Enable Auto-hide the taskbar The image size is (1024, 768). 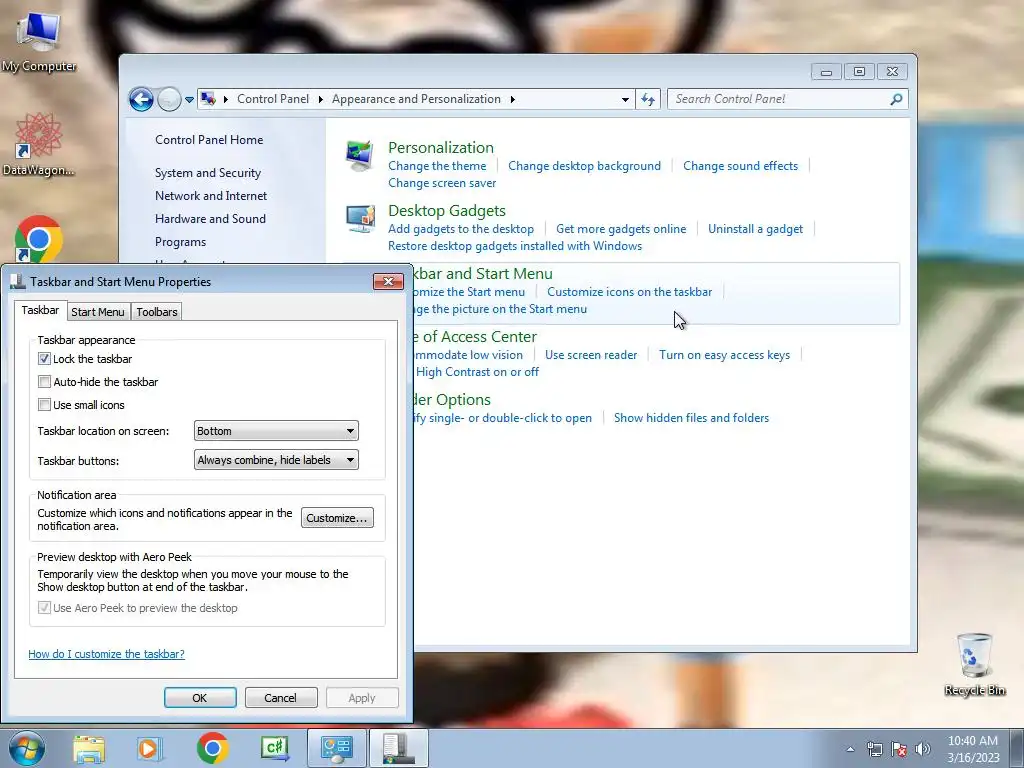(x=44, y=381)
